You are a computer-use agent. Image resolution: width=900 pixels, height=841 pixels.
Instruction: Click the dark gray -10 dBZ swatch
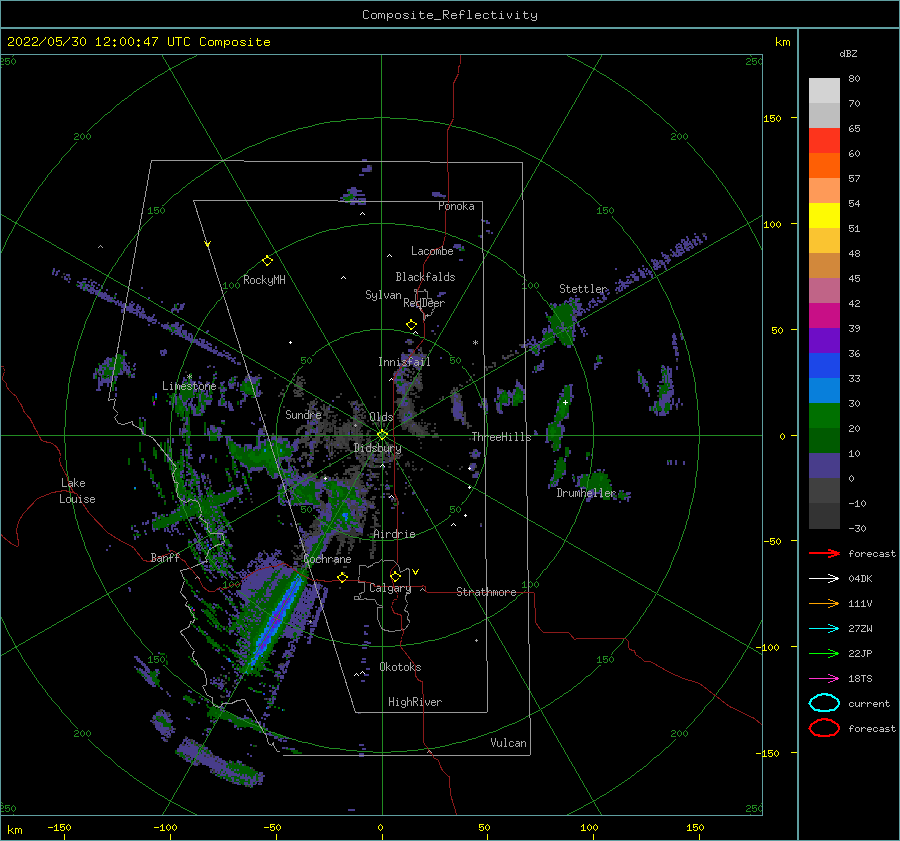point(824,516)
